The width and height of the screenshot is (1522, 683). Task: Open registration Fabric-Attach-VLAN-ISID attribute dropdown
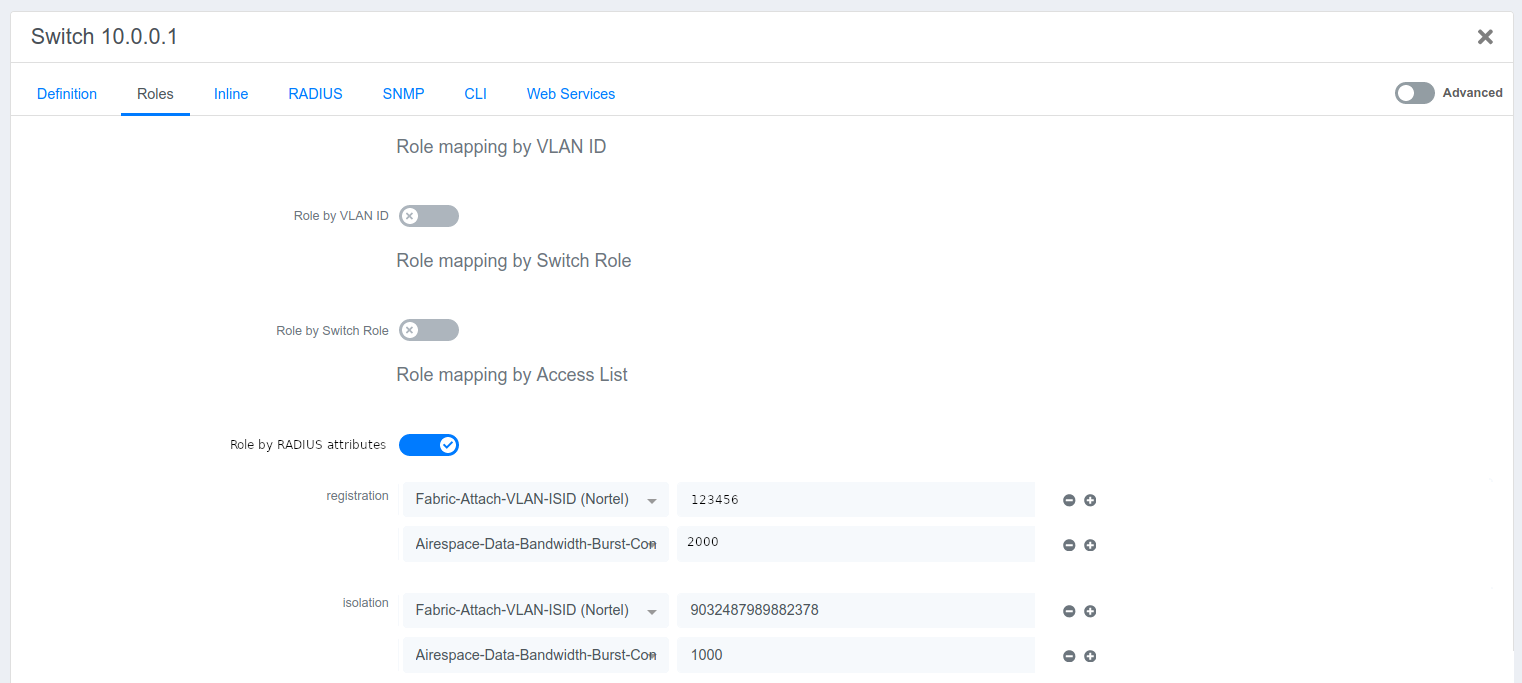(536, 500)
